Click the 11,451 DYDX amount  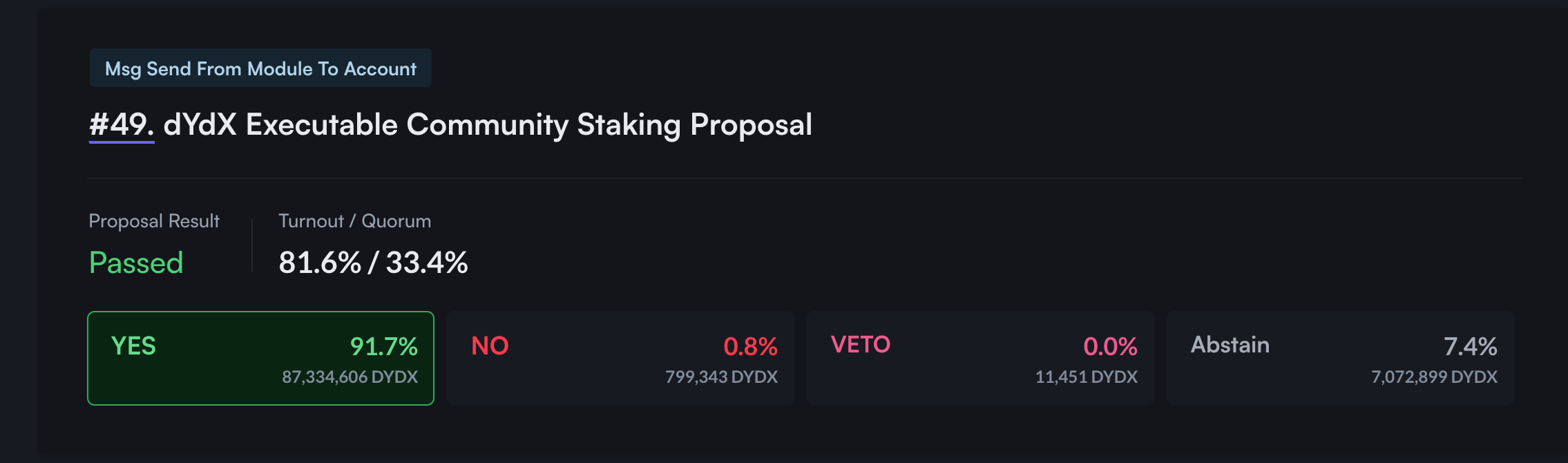point(1086,377)
